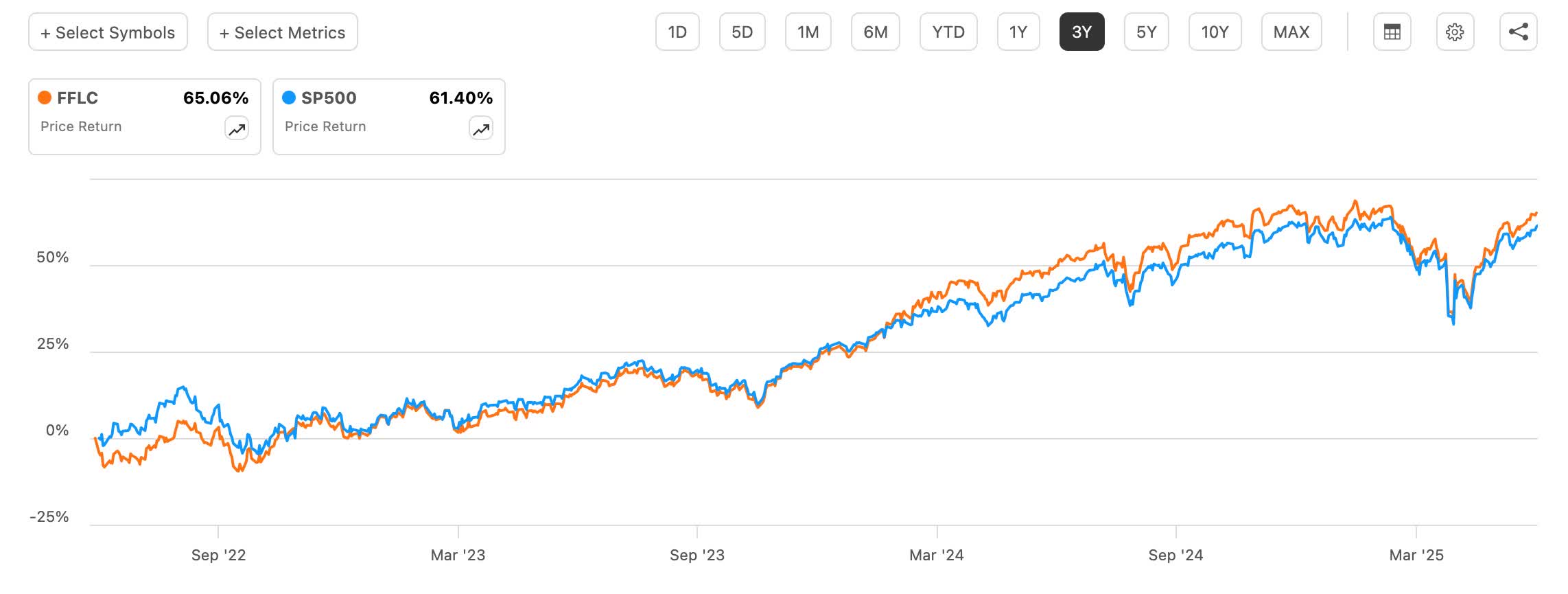
Task: Select the 5Y range button
Action: coord(1147,32)
